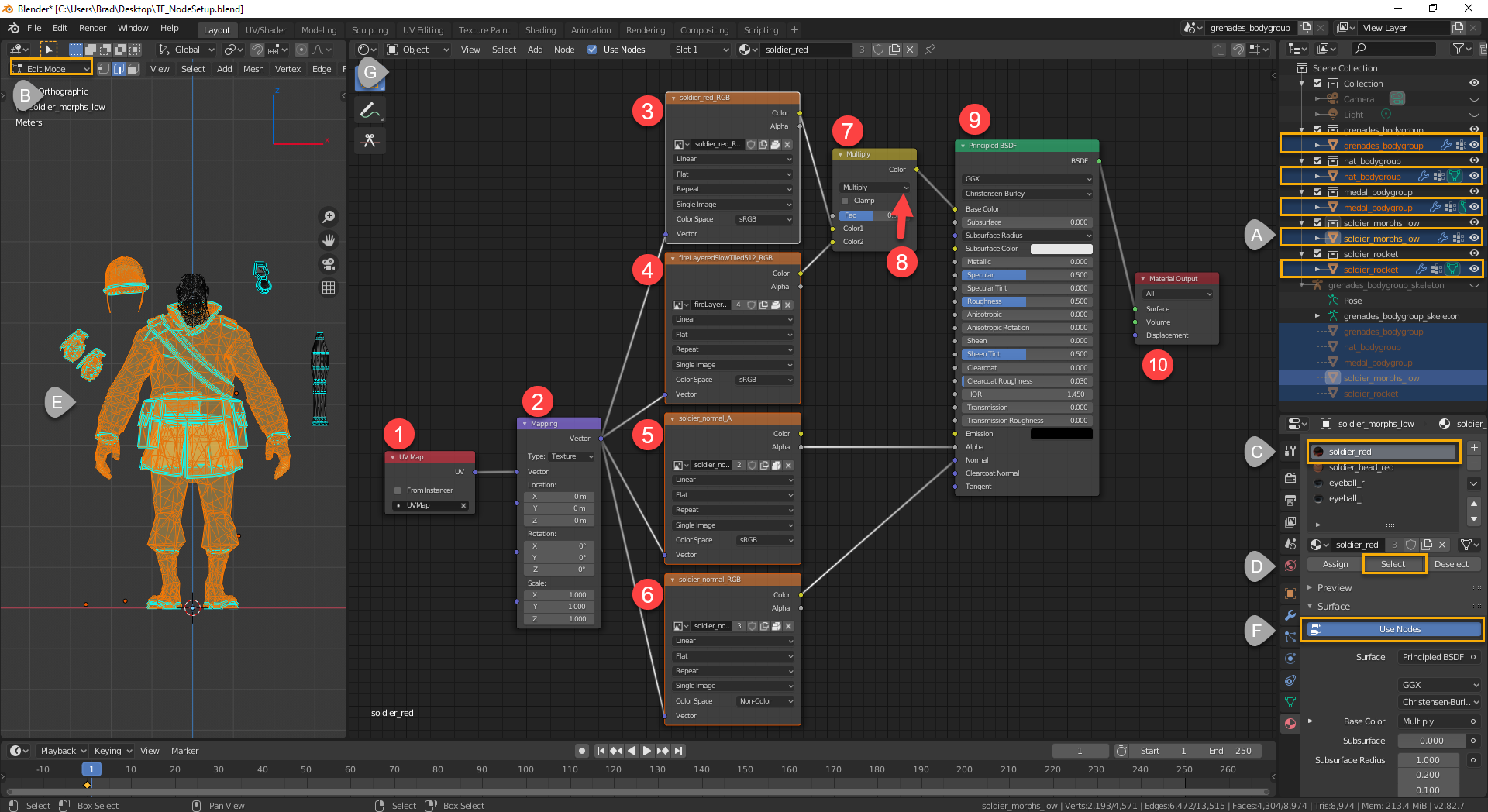The height and width of the screenshot is (812, 1488).
Task: Add a material slot with plus icon
Action: (x=1474, y=448)
